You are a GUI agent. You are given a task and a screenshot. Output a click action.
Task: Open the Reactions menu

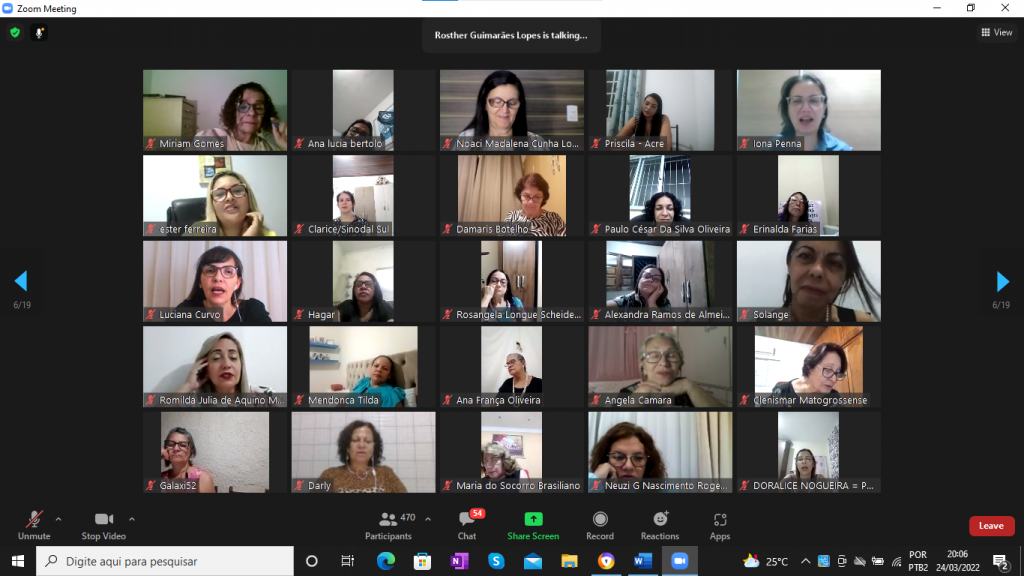(x=660, y=524)
